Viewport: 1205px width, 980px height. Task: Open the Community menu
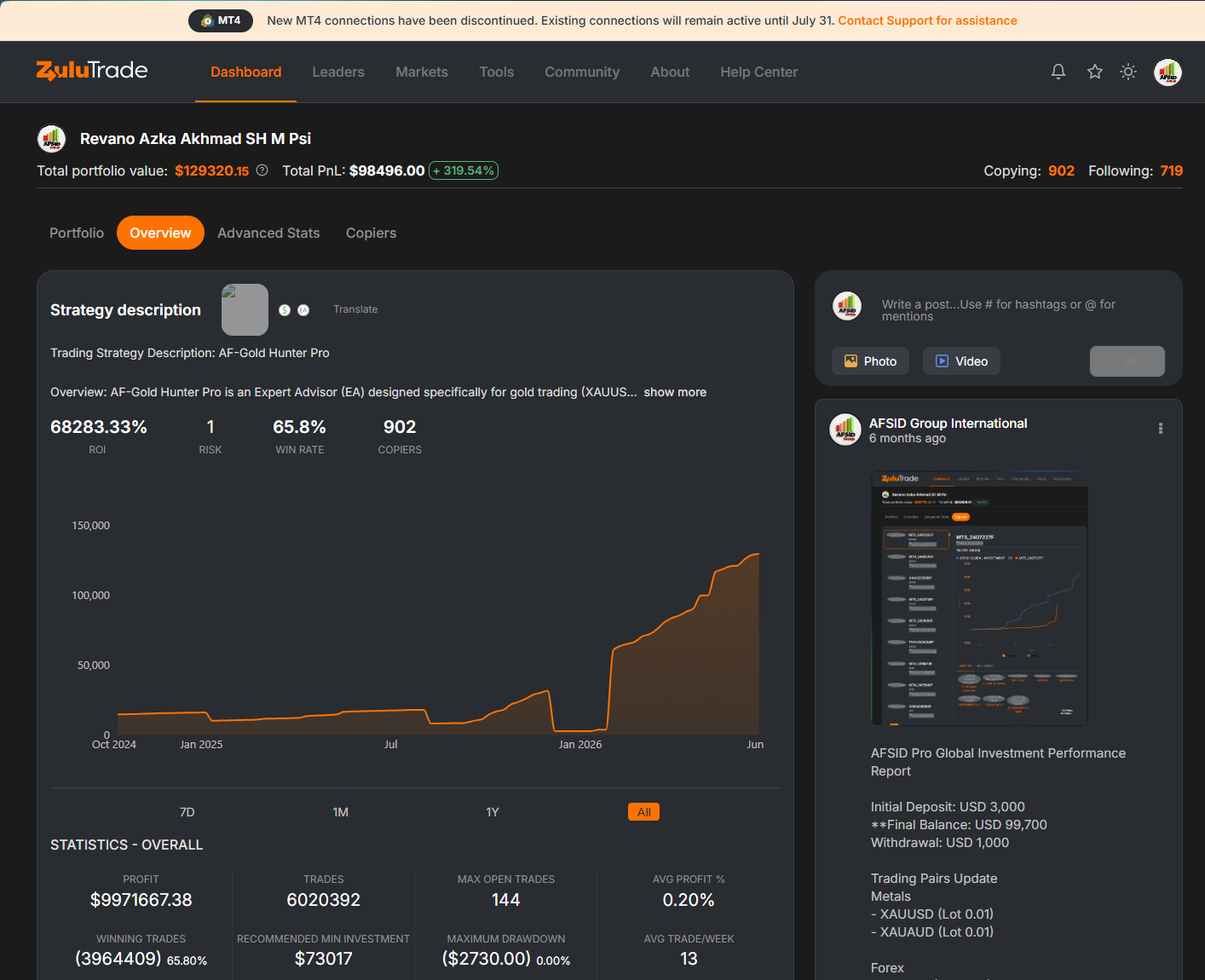(x=582, y=72)
